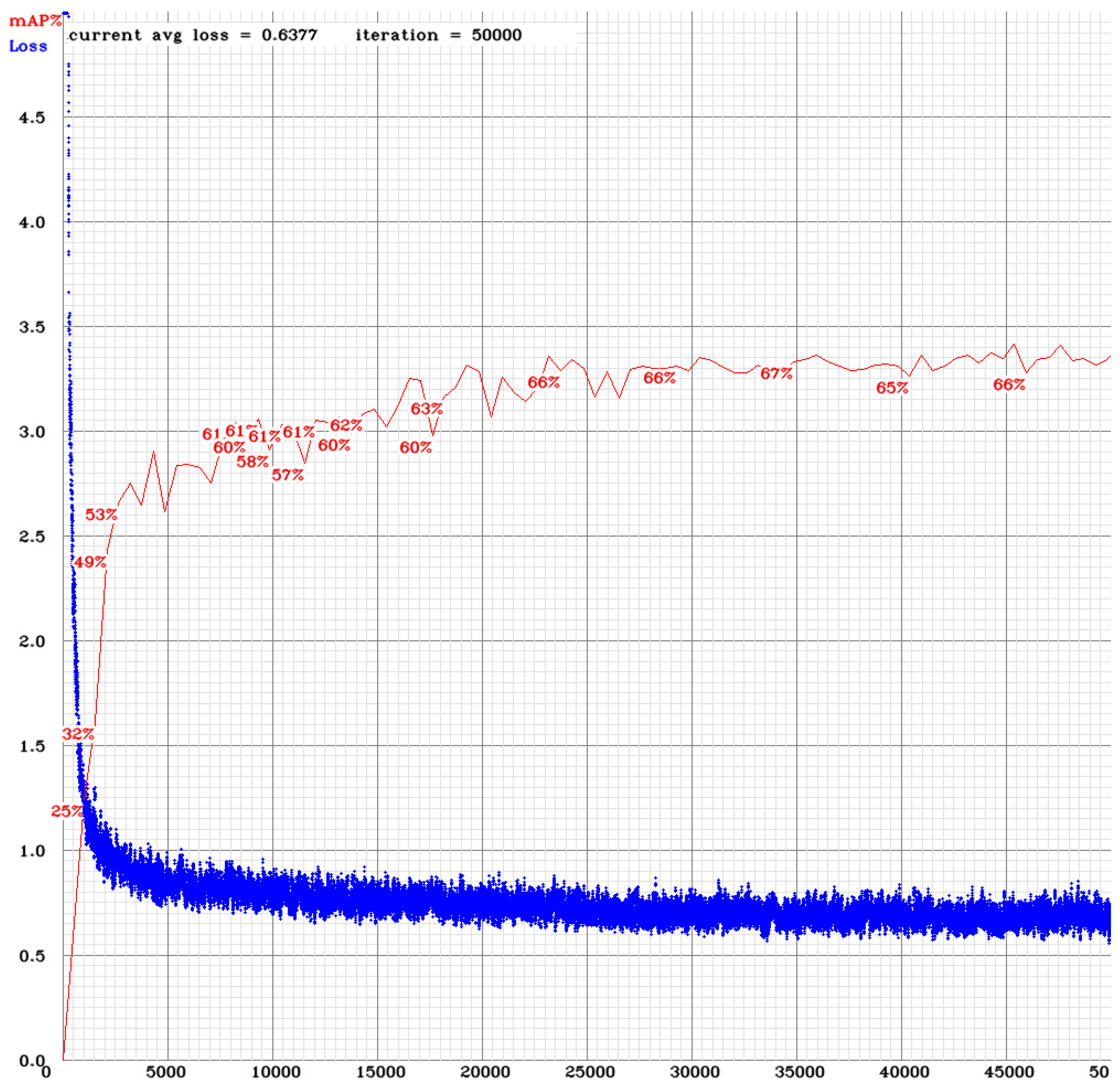Image resolution: width=1120 pixels, height=1083 pixels.
Task: Click the 57% mAP data label
Action: point(287,475)
